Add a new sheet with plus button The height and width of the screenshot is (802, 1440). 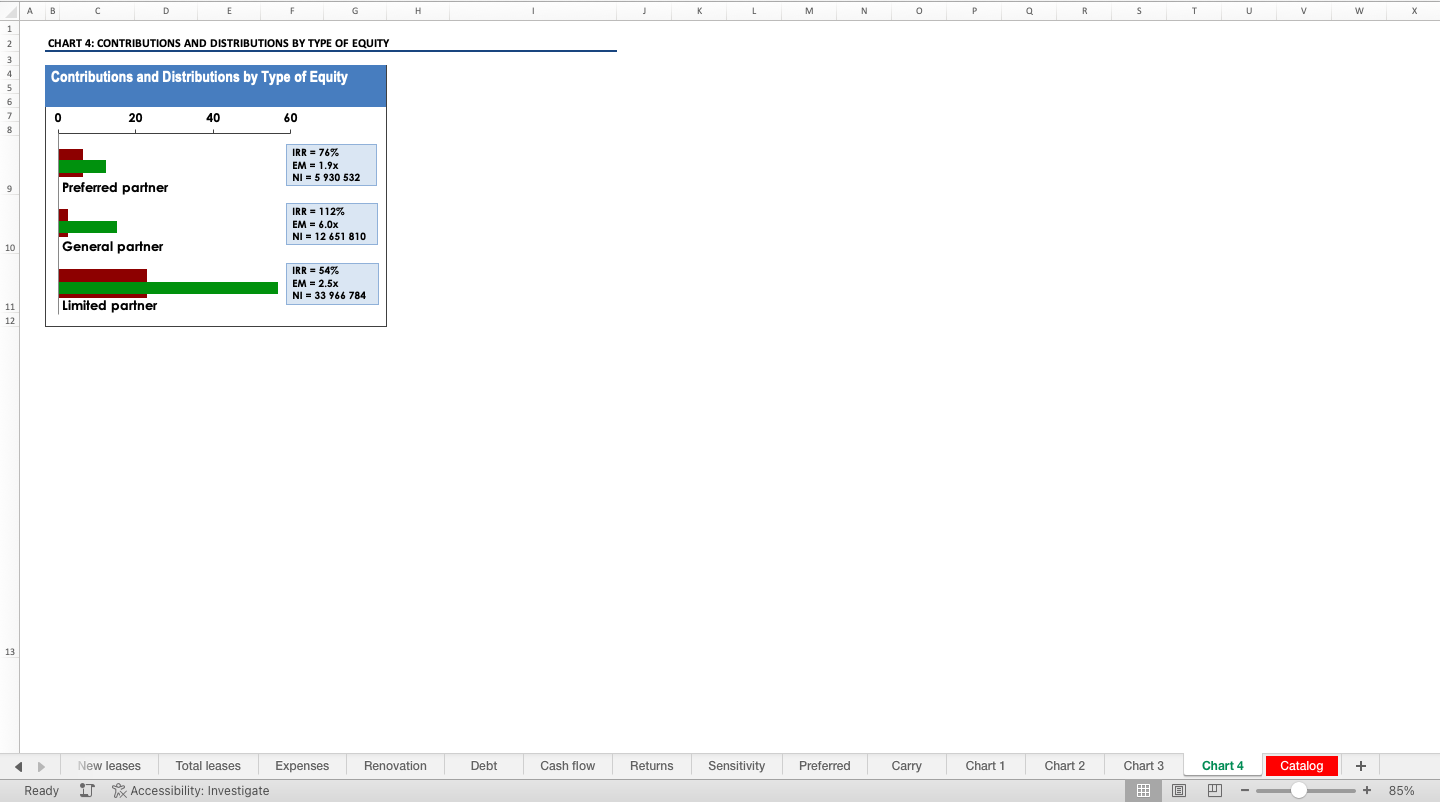(x=1360, y=766)
